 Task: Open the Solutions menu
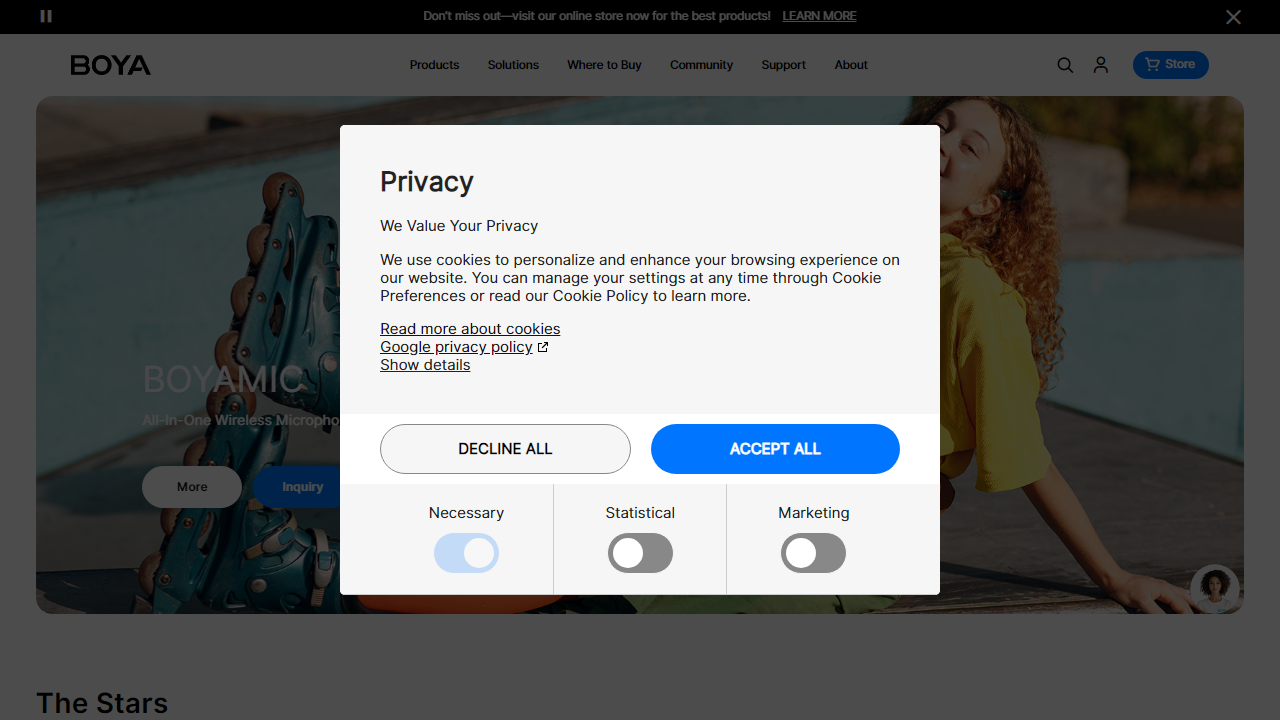pyautogui.click(x=513, y=65)
